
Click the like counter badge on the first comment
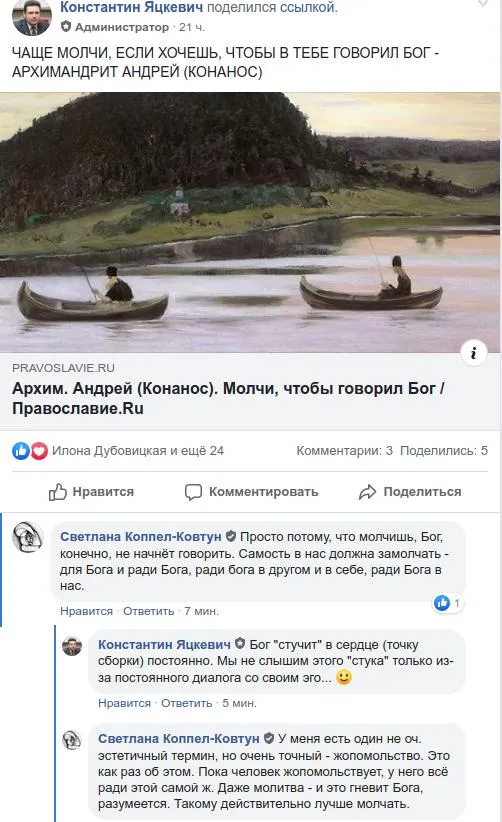447,603
